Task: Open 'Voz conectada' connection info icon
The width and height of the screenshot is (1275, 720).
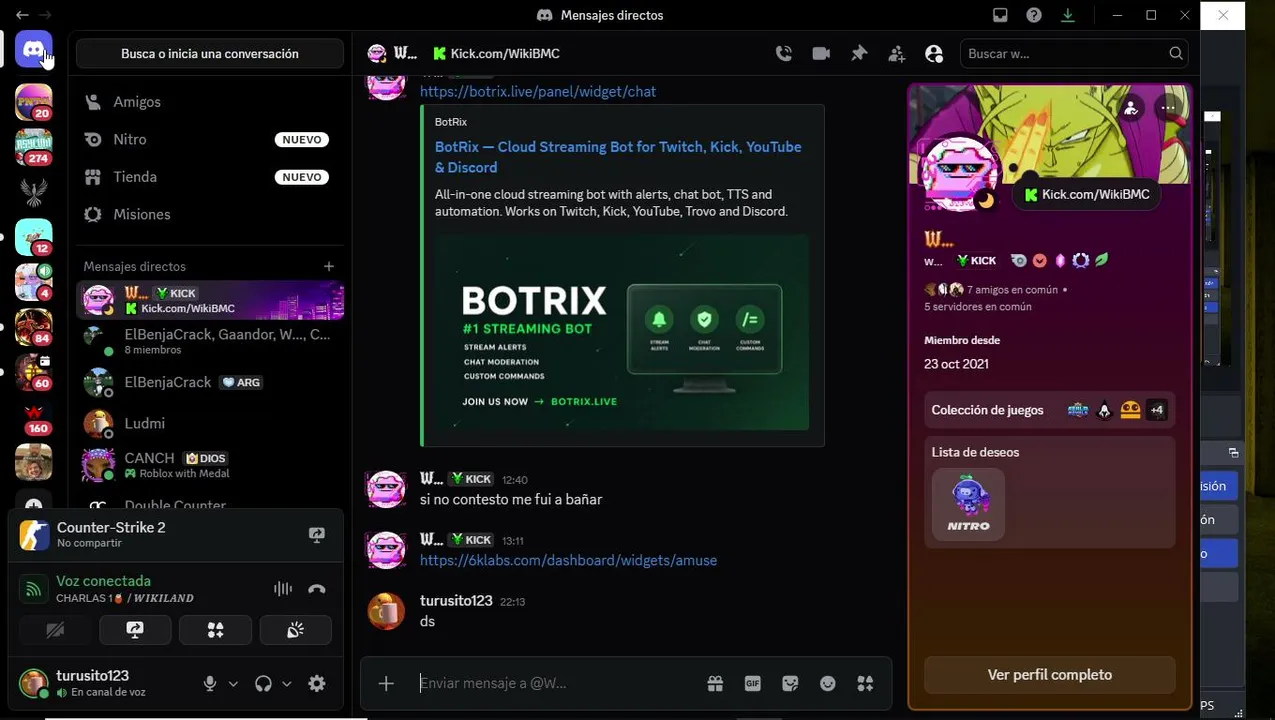Action: point(33,589)
